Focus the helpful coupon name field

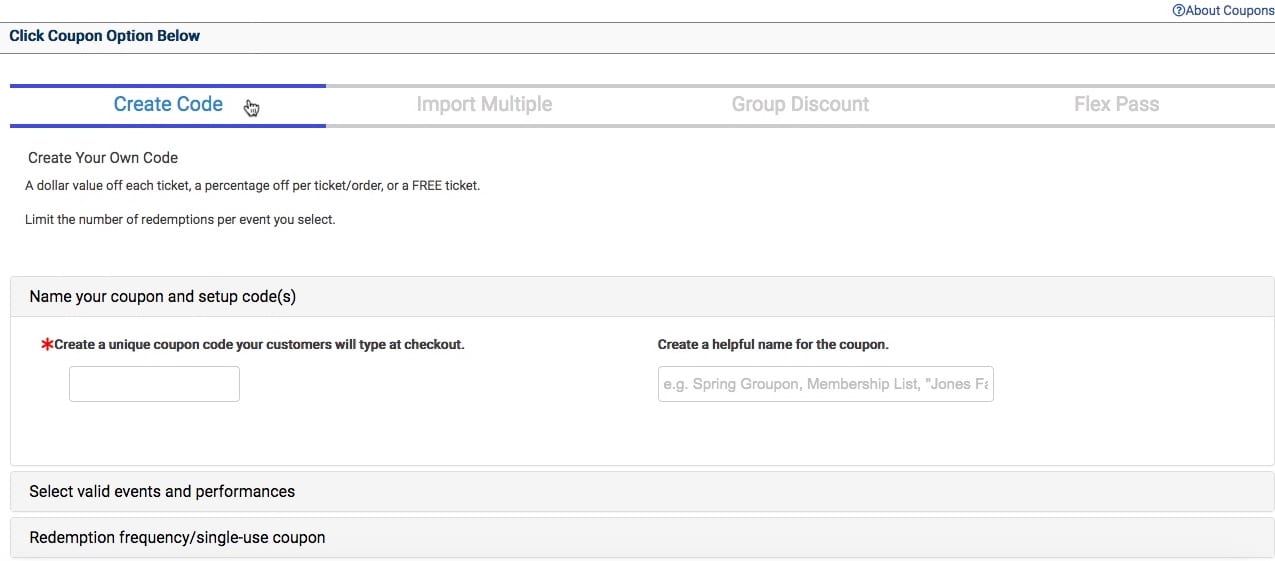tap(825, 384)
